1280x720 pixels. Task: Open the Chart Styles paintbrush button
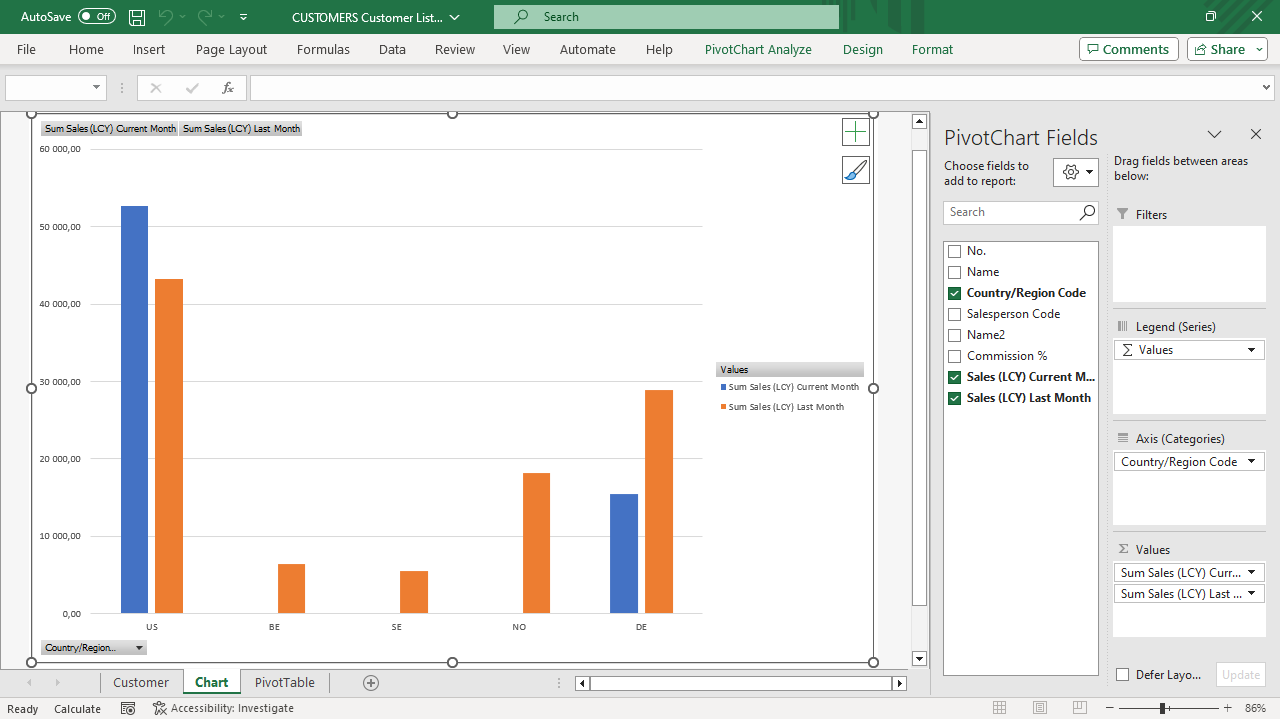[x=856, y=170]
